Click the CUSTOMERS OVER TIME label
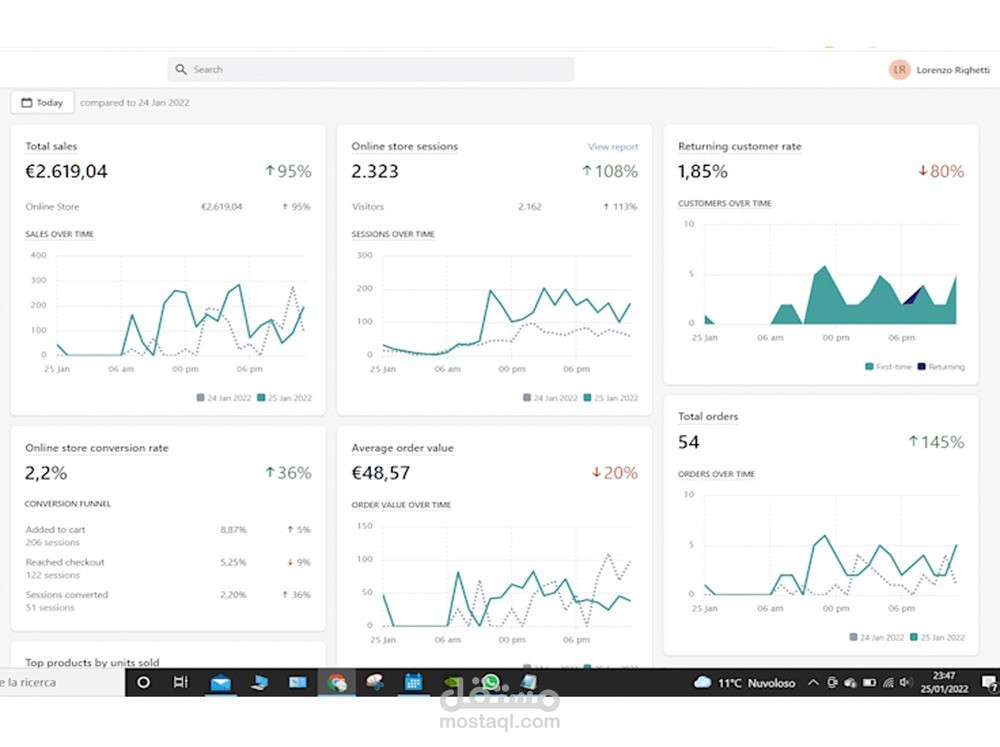 pos(724,203)
